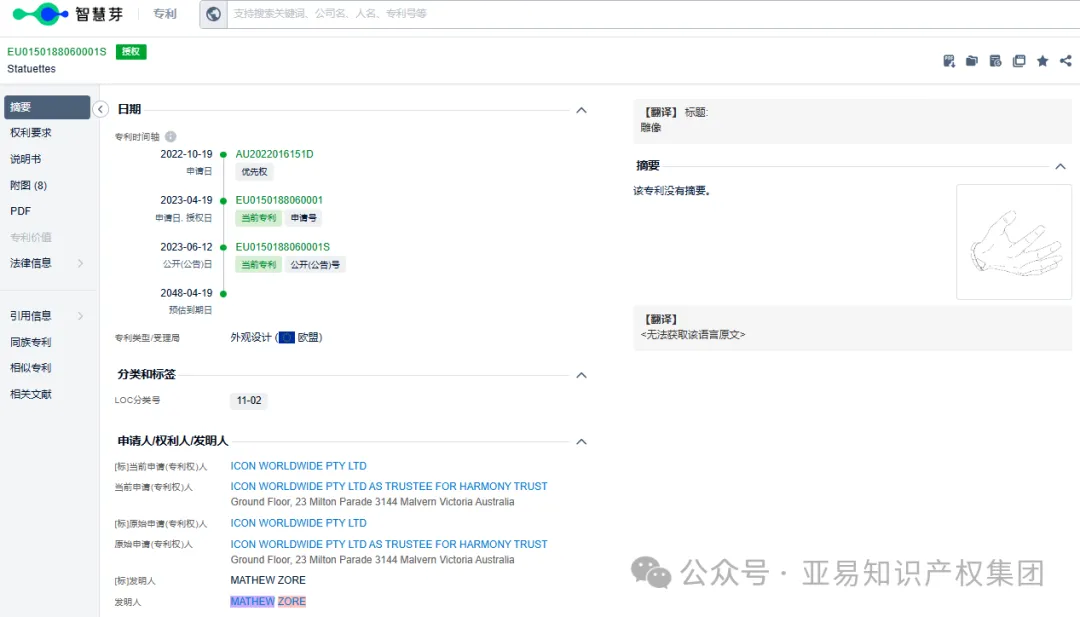The image size is (1080, 617).
Task: Open the share options icon
Action: coord(1065,60)
